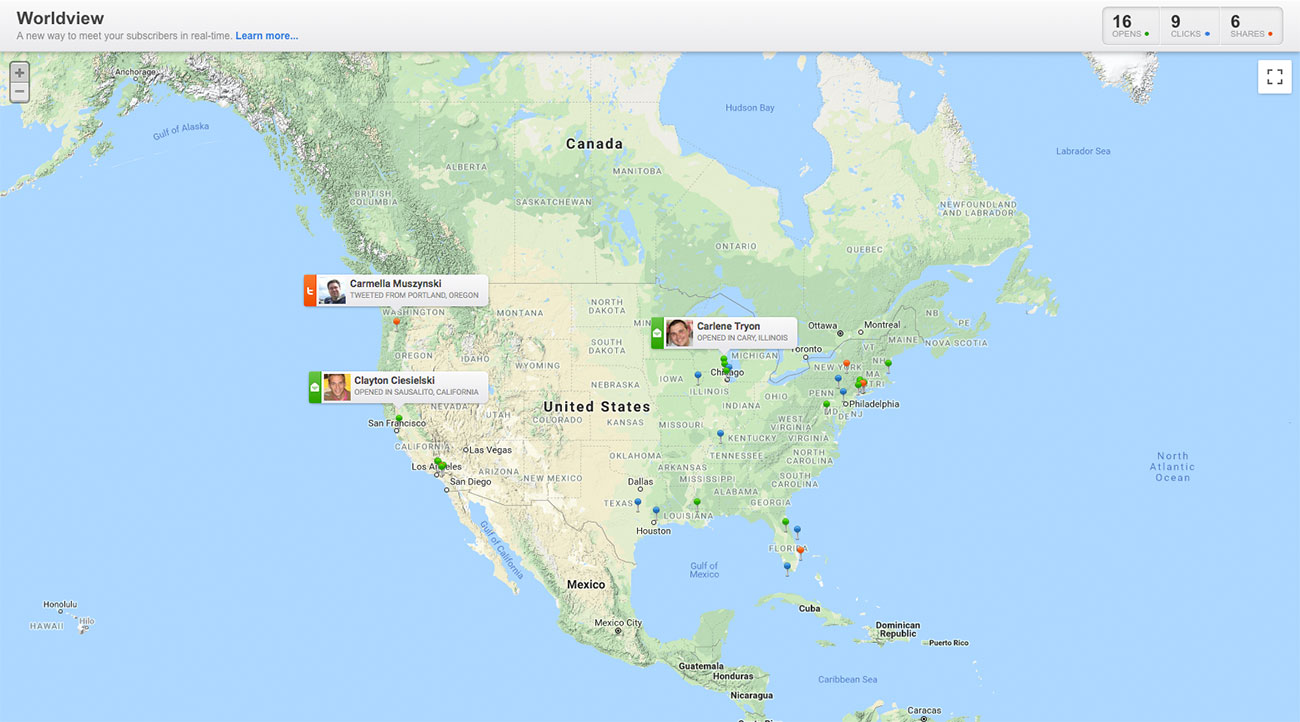Screen dimensions: 1300x722
Task: Click the Guatemala label
Action: click(700, 665)
